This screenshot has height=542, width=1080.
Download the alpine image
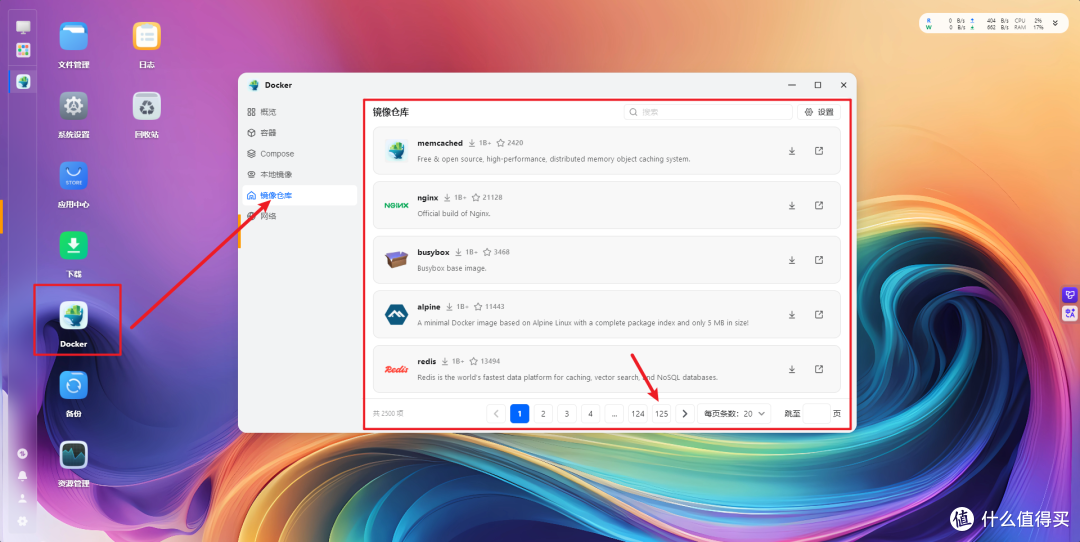[792, 315]
